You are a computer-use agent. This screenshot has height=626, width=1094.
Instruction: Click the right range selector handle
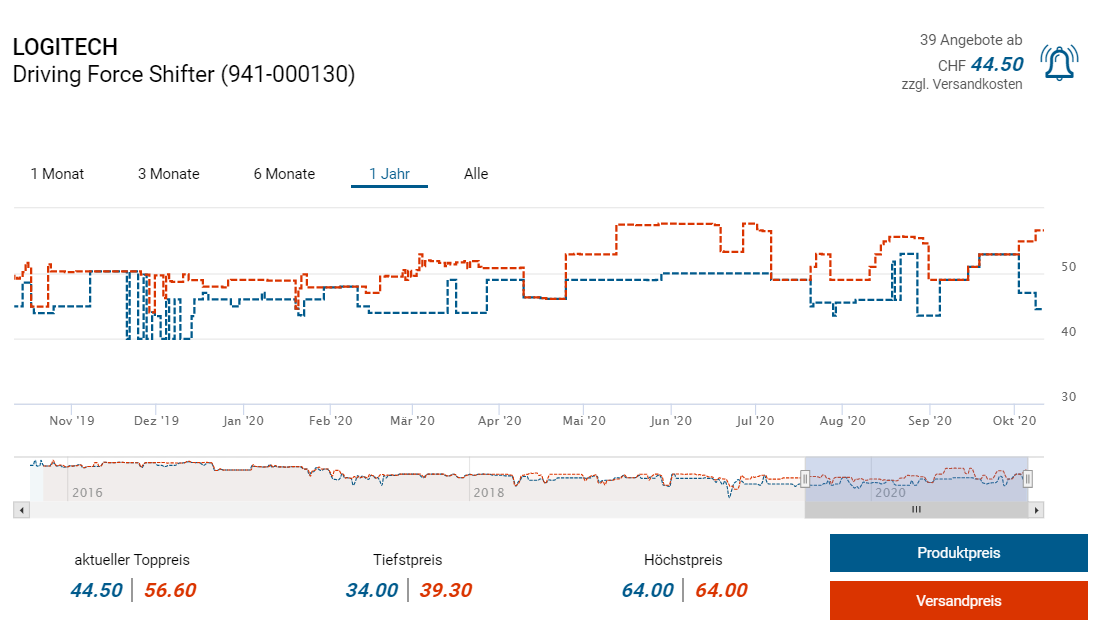point(1028,479)
